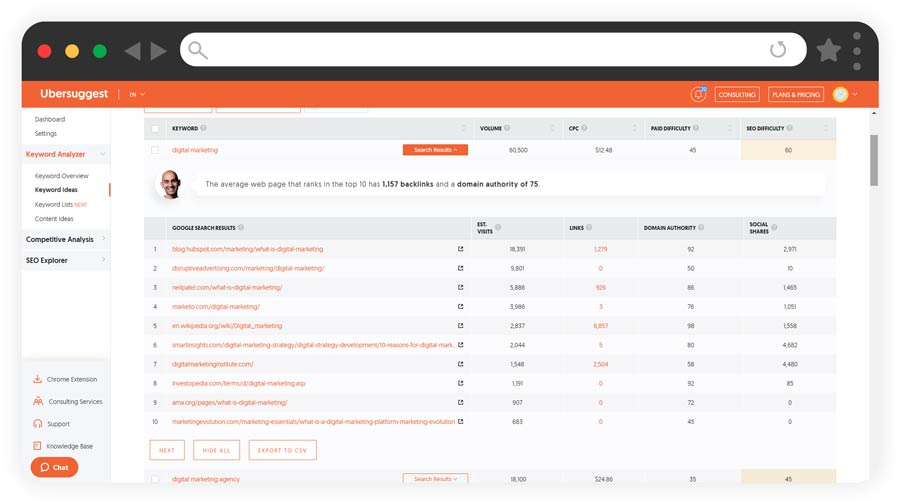This screenshot has width=900, height=504.
Task: Check the digital marketing agency keyword checkbox
Action: [x=155, y=479]
